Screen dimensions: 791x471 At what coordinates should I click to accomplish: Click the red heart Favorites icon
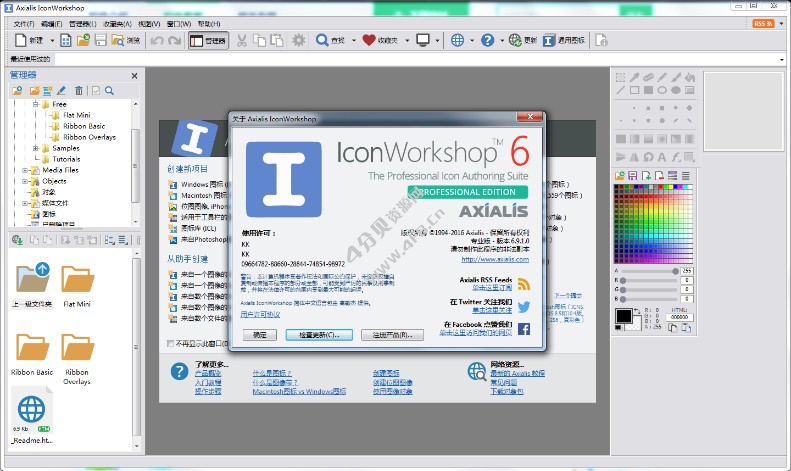(x=369, y=40)
